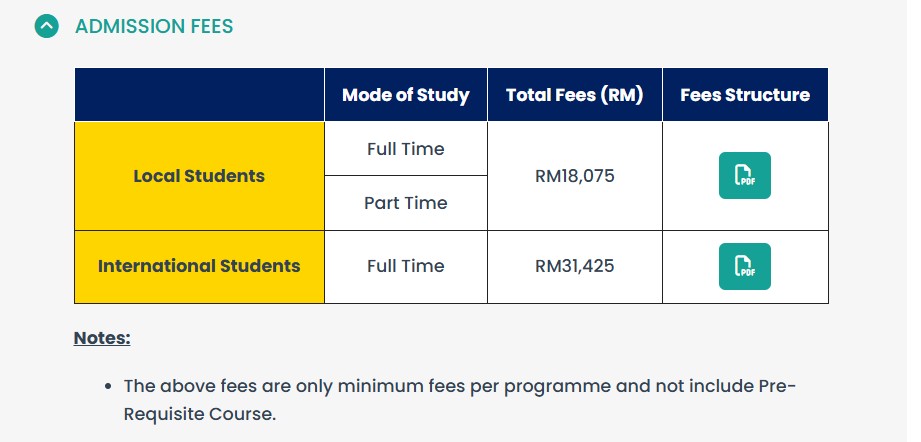Screen dimensions: 921x442
Task: Click Full Time in Local Students row
Action: [x=405, y=149]
